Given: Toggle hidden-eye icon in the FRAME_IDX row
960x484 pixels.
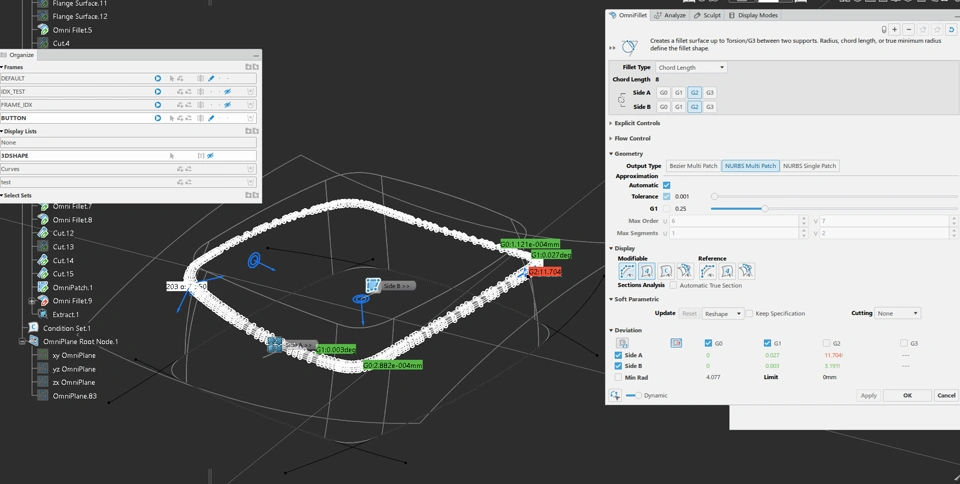Looking at the screenshot, I should click(x=227, y=105).
